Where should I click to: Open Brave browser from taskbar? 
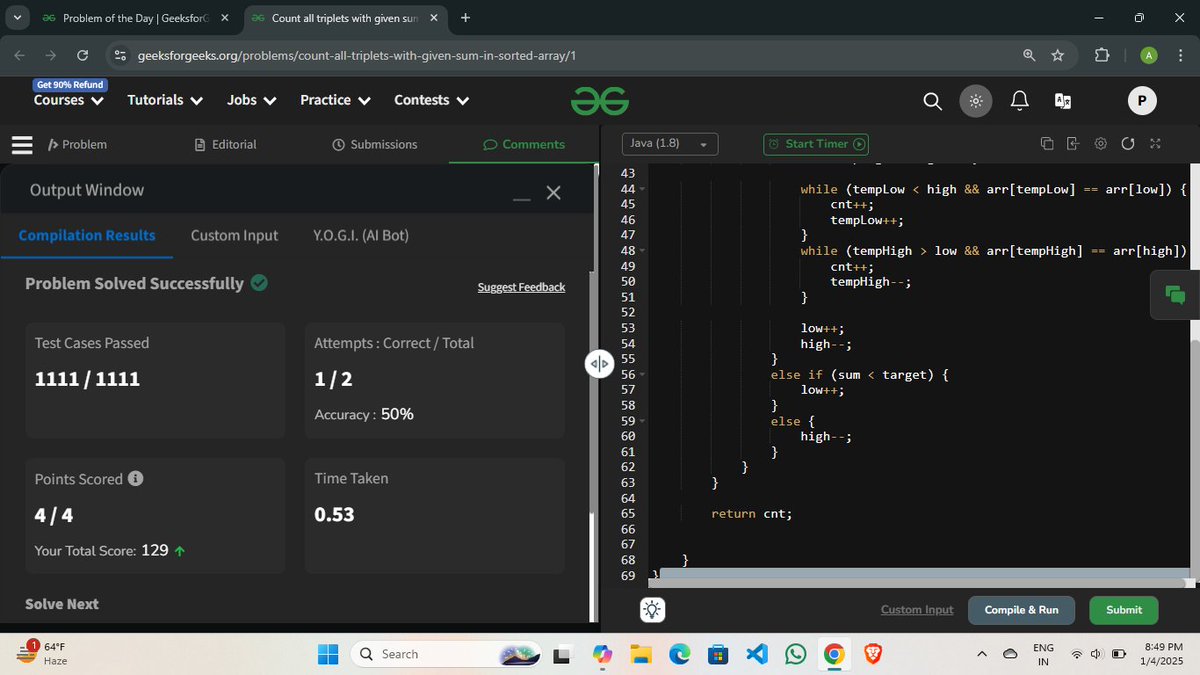(873, 654)
